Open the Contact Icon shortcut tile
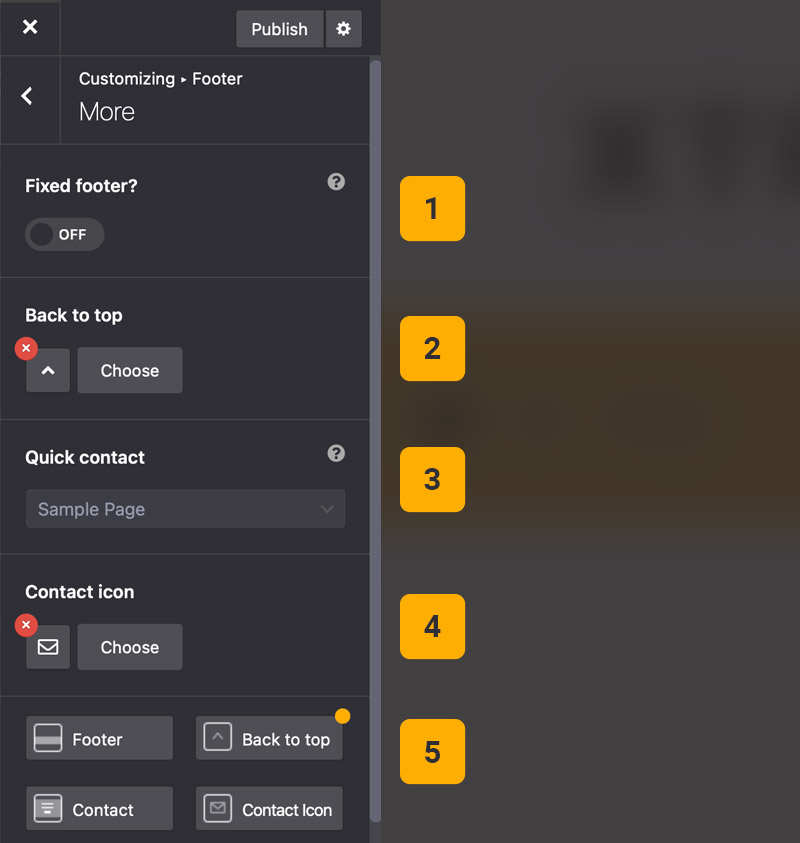This screenshot has width=800, height=843. (x=269, y=809)
